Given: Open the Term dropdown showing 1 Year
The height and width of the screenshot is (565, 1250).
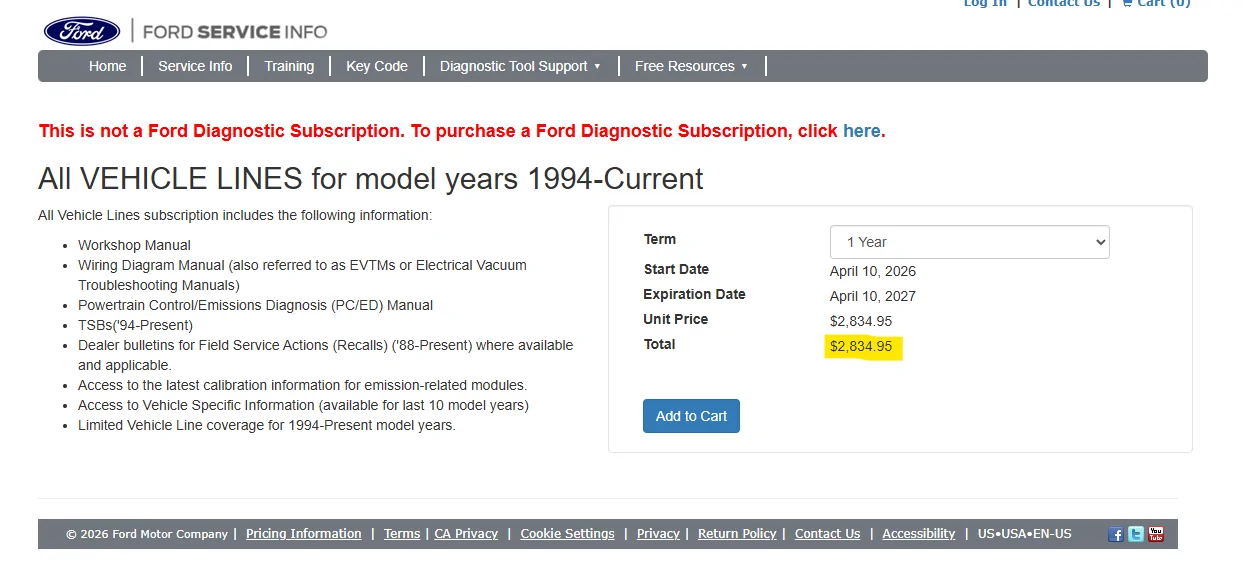Looking at the screenshot, I should pyautogui.click(x=969, y=242).
